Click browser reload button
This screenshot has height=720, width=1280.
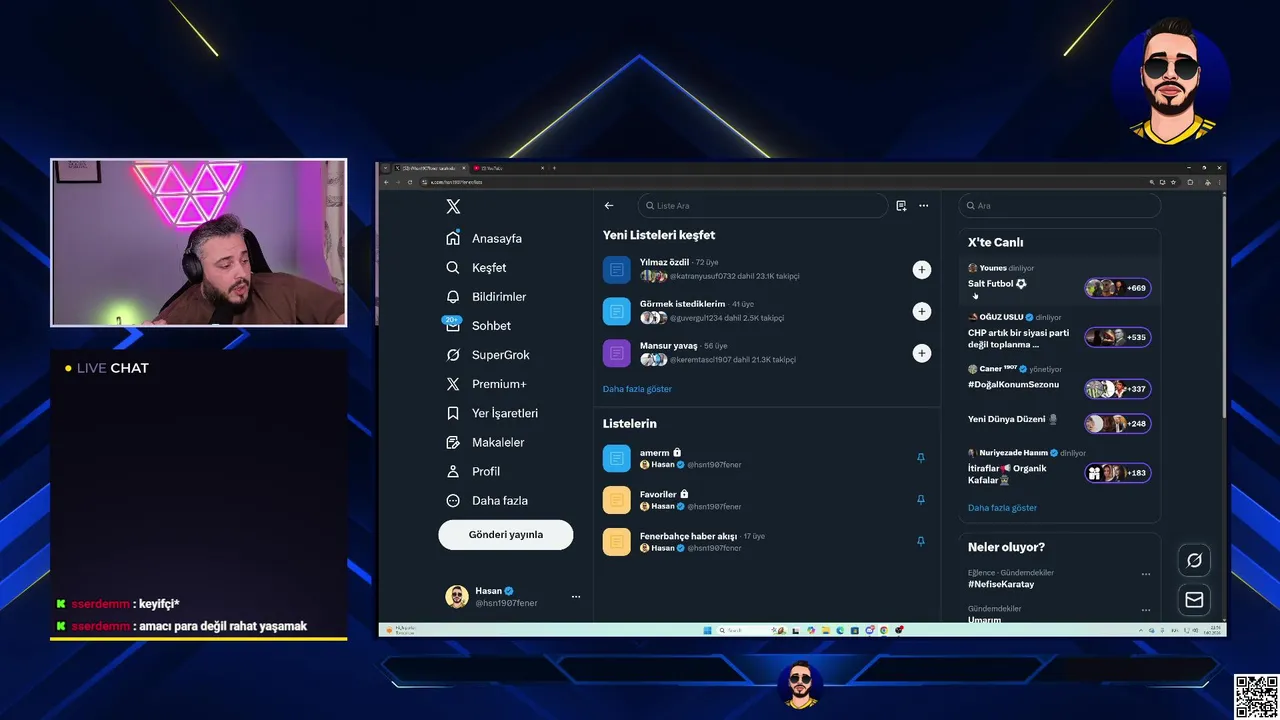pos(409,182)
